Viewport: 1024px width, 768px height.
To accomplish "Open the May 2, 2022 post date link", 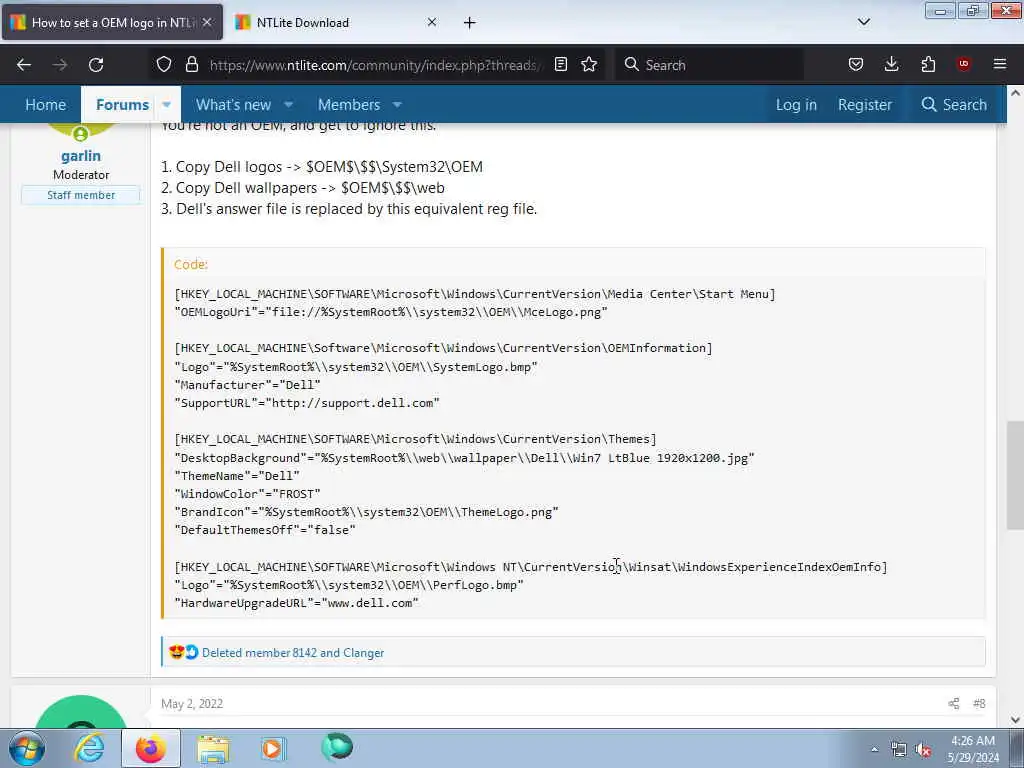I will click(x=192, y=703).
